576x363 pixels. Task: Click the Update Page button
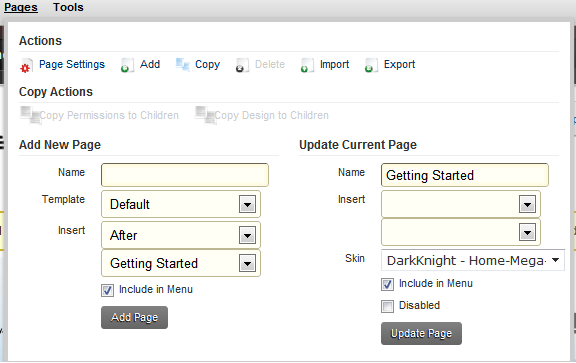421,334
